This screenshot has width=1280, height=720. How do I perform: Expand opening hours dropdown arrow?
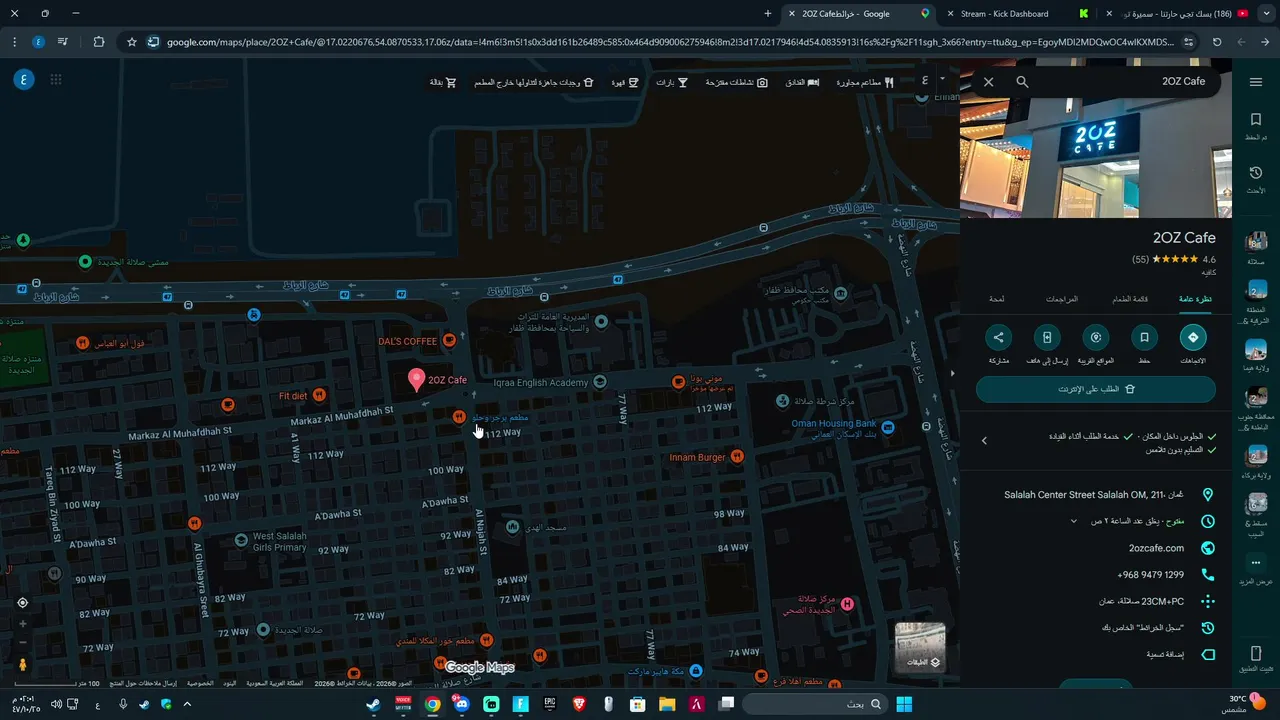point(1074,521)
